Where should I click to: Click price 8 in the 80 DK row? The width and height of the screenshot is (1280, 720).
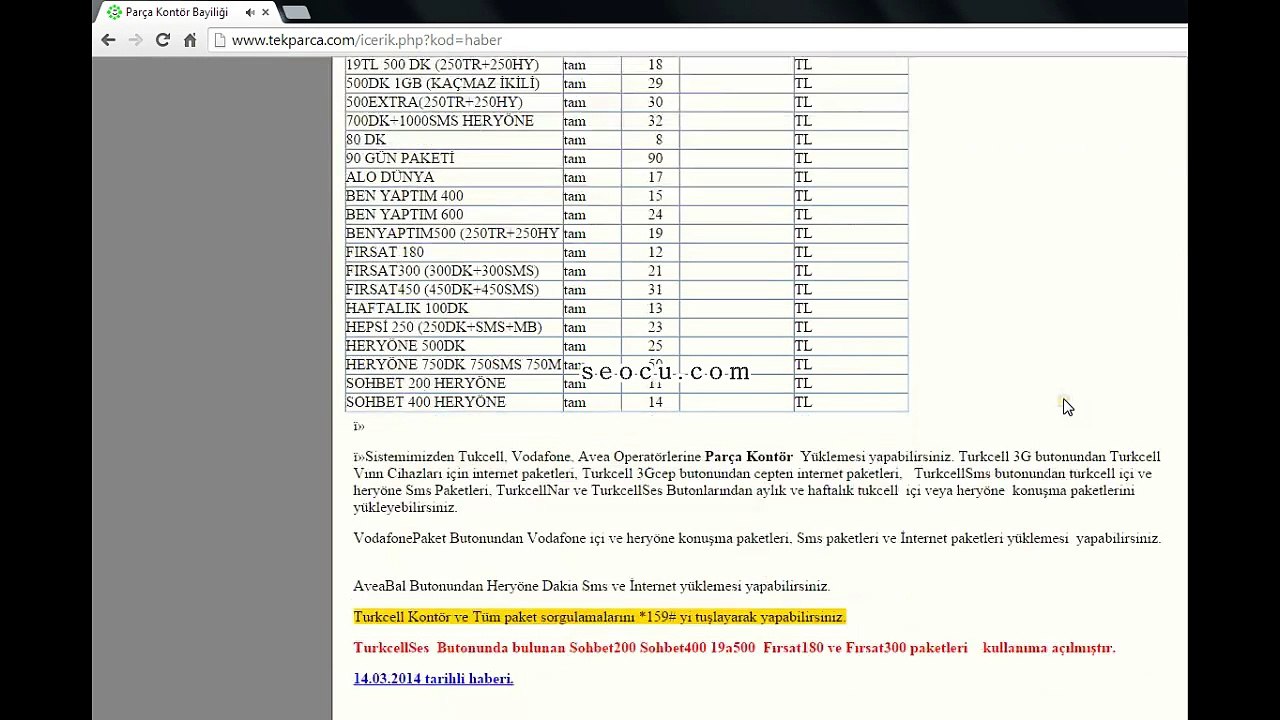coord(658,140)
